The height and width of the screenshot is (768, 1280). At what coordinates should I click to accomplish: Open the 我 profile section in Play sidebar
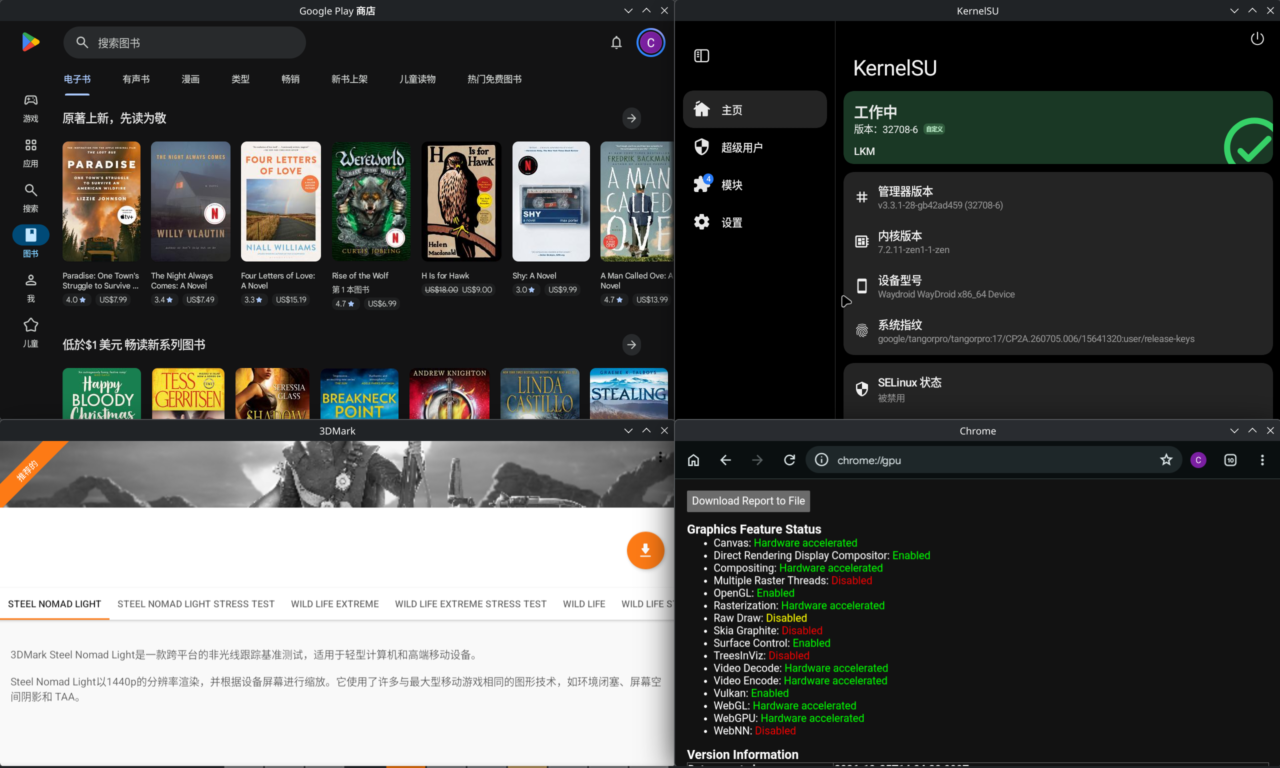pos(31,287)
